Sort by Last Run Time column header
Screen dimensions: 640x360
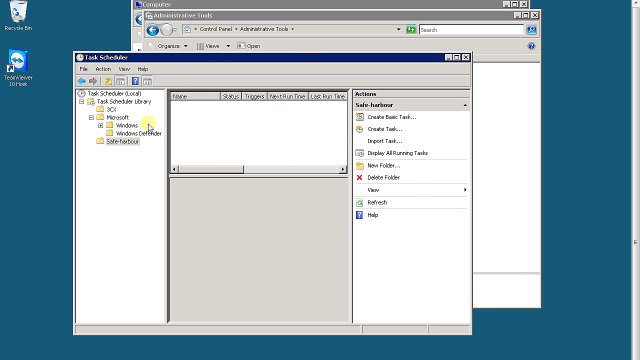coord(327,97)
